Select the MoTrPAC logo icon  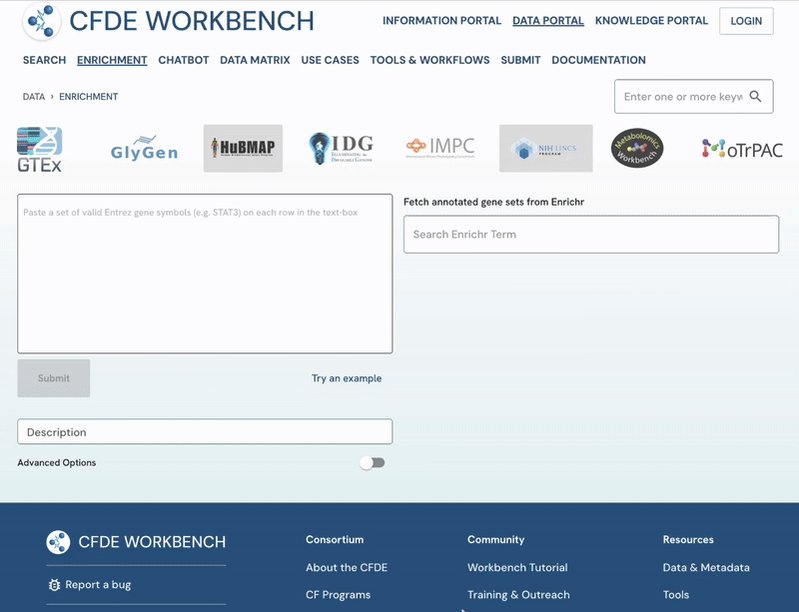pos(742,149)
